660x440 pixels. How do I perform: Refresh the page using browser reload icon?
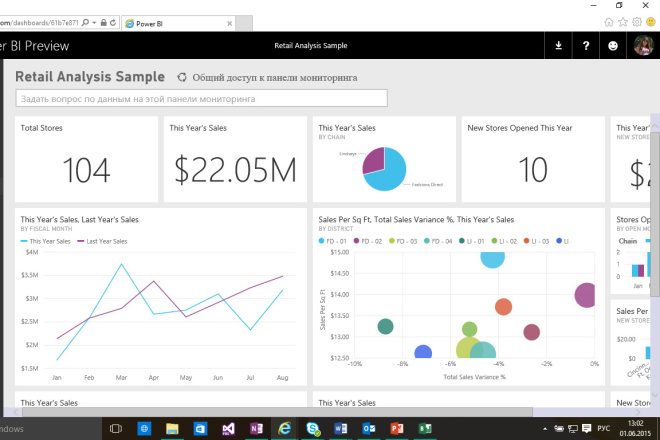point(113,21)
